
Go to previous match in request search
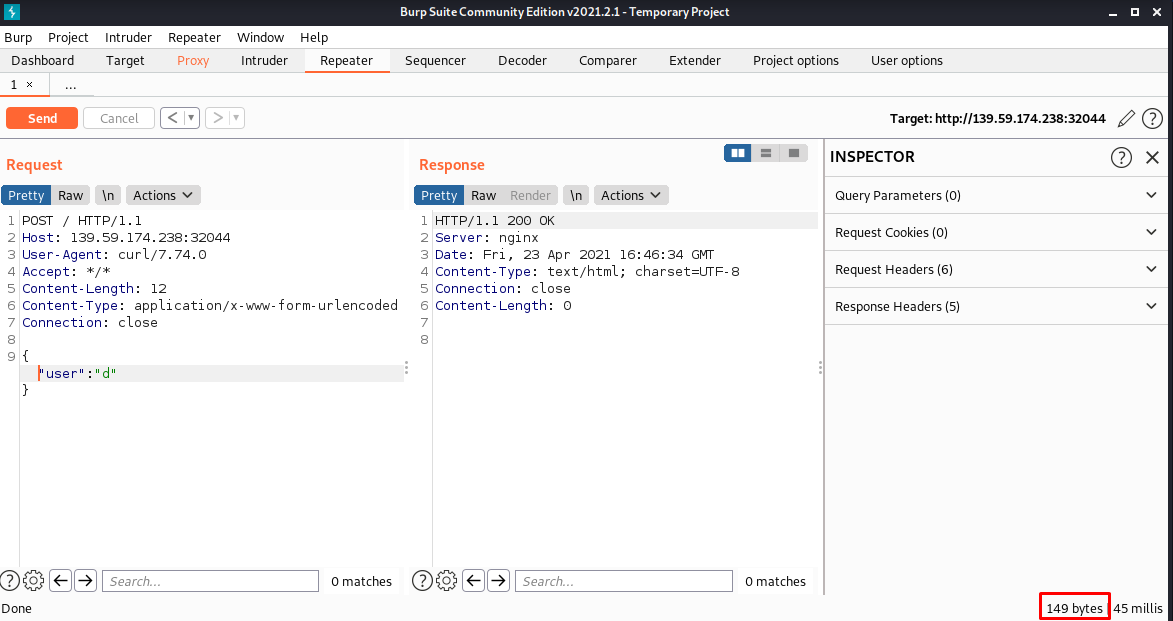pyautogui.click(x=61, y=581)
